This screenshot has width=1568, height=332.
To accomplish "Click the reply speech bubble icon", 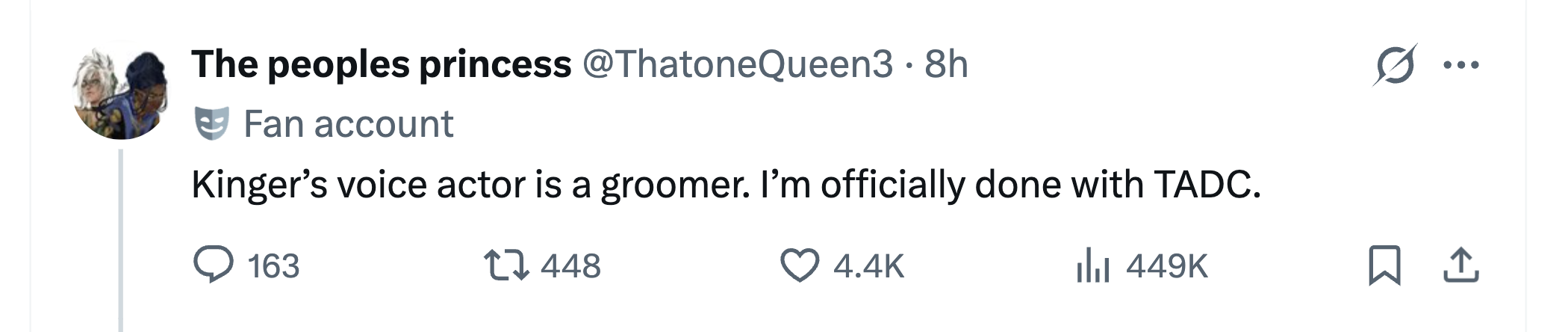I will (214, 265).
